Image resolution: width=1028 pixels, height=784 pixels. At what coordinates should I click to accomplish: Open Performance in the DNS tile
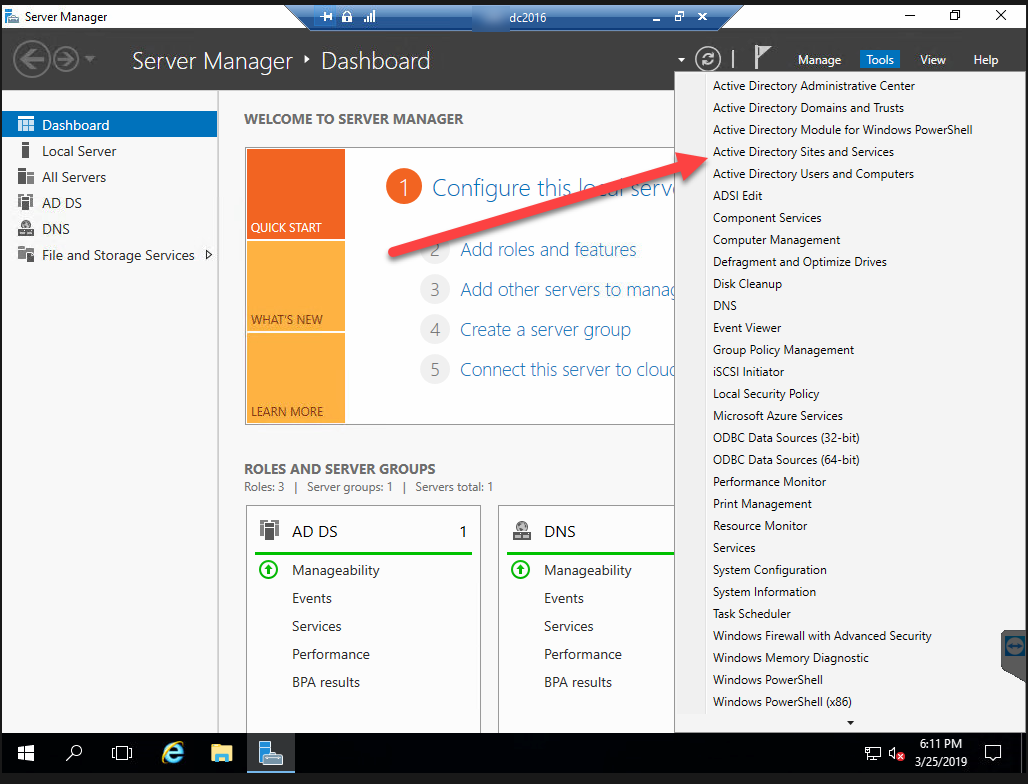[583, 654]
